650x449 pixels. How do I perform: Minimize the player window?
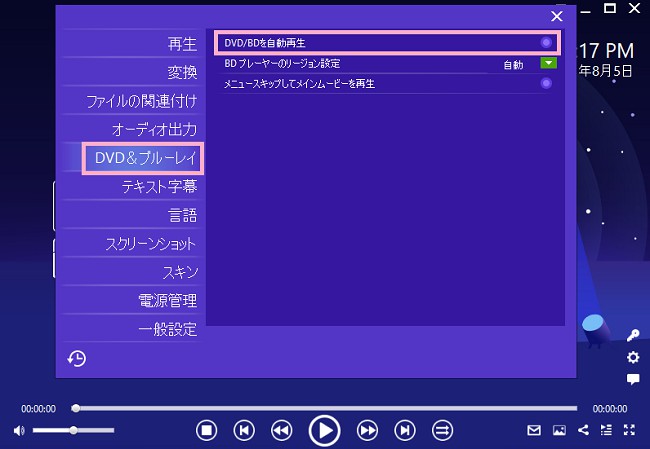coord(585,11)
